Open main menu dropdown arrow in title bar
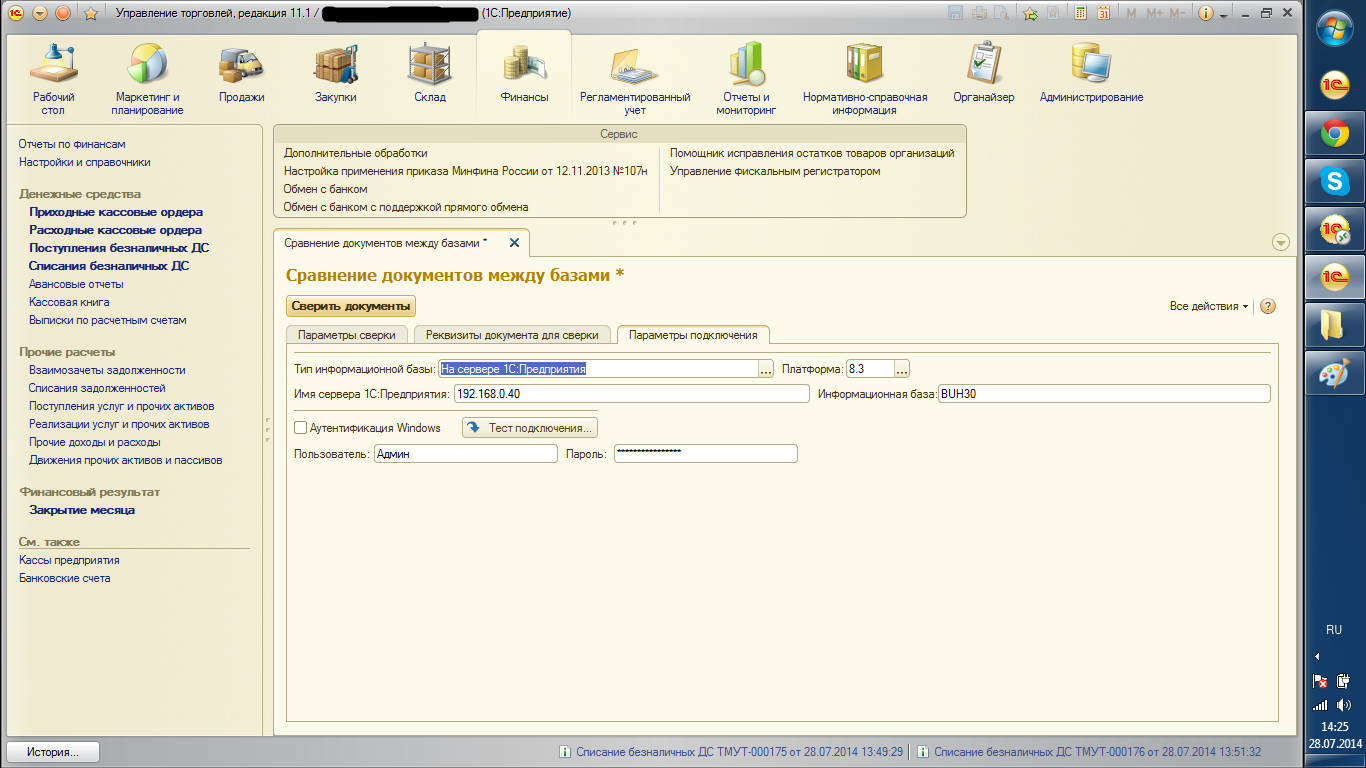The width and height of the screenshot is (1366, 768). pyautogui.click(x=39, y=14)
